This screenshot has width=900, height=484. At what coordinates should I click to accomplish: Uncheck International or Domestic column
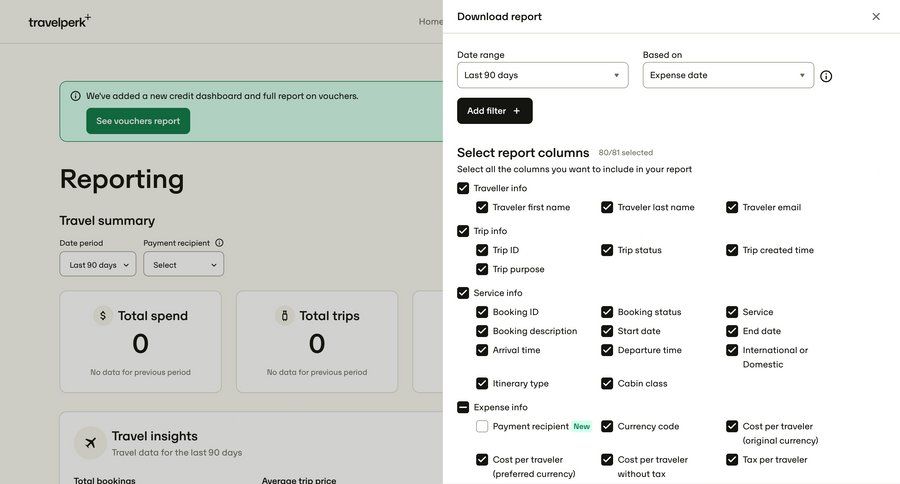(x=732, y=350)
